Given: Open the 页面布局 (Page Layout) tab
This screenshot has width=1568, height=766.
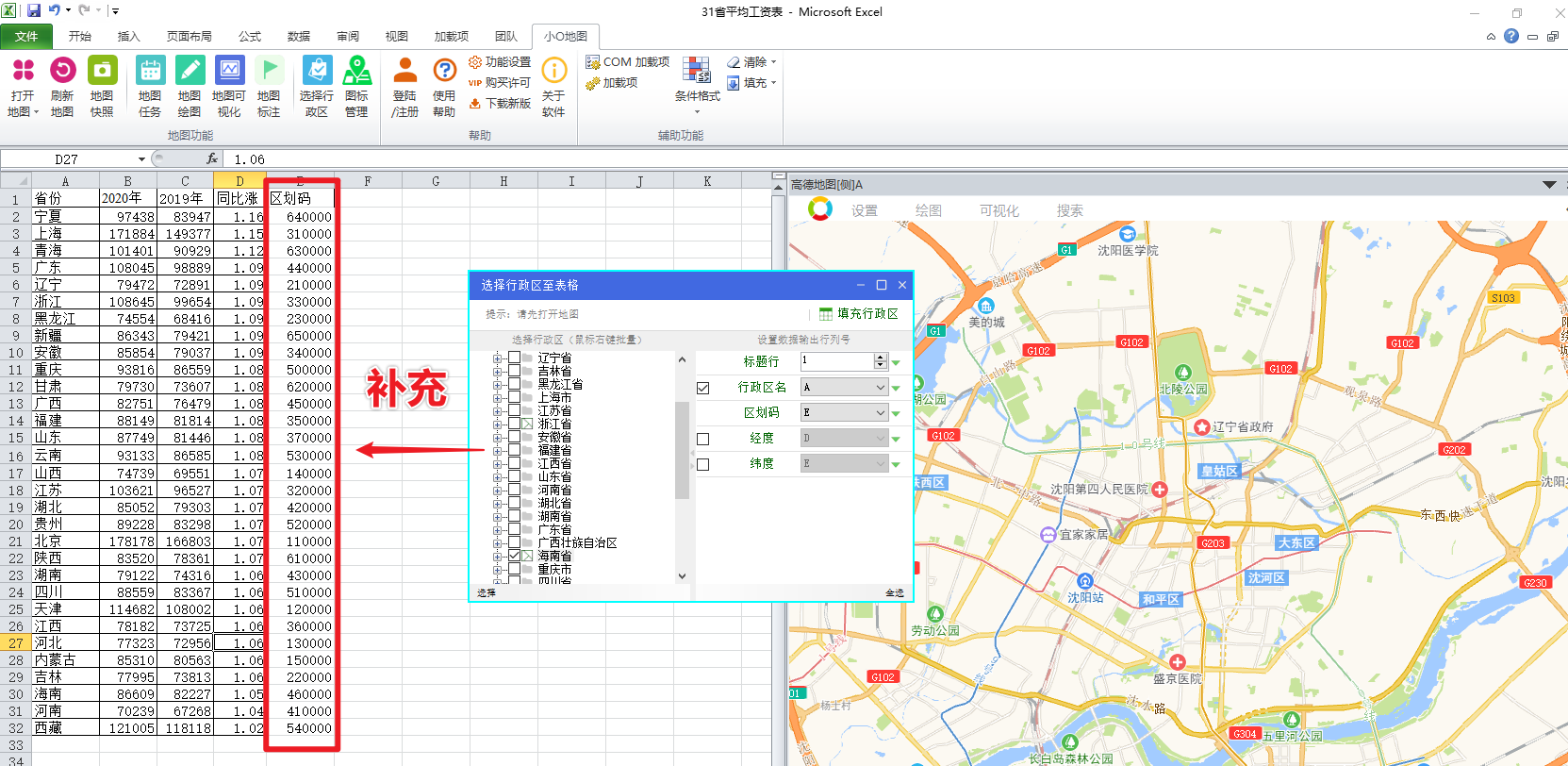Looking at the screenshot, I should tap(189, 36).
